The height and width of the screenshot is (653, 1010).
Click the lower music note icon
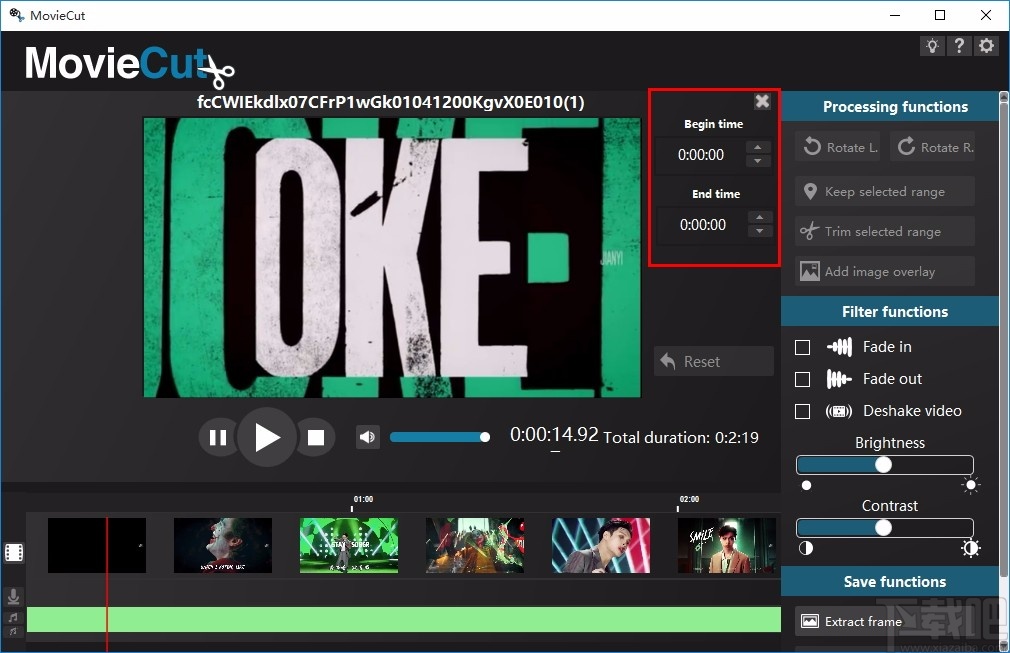point(13,632)
